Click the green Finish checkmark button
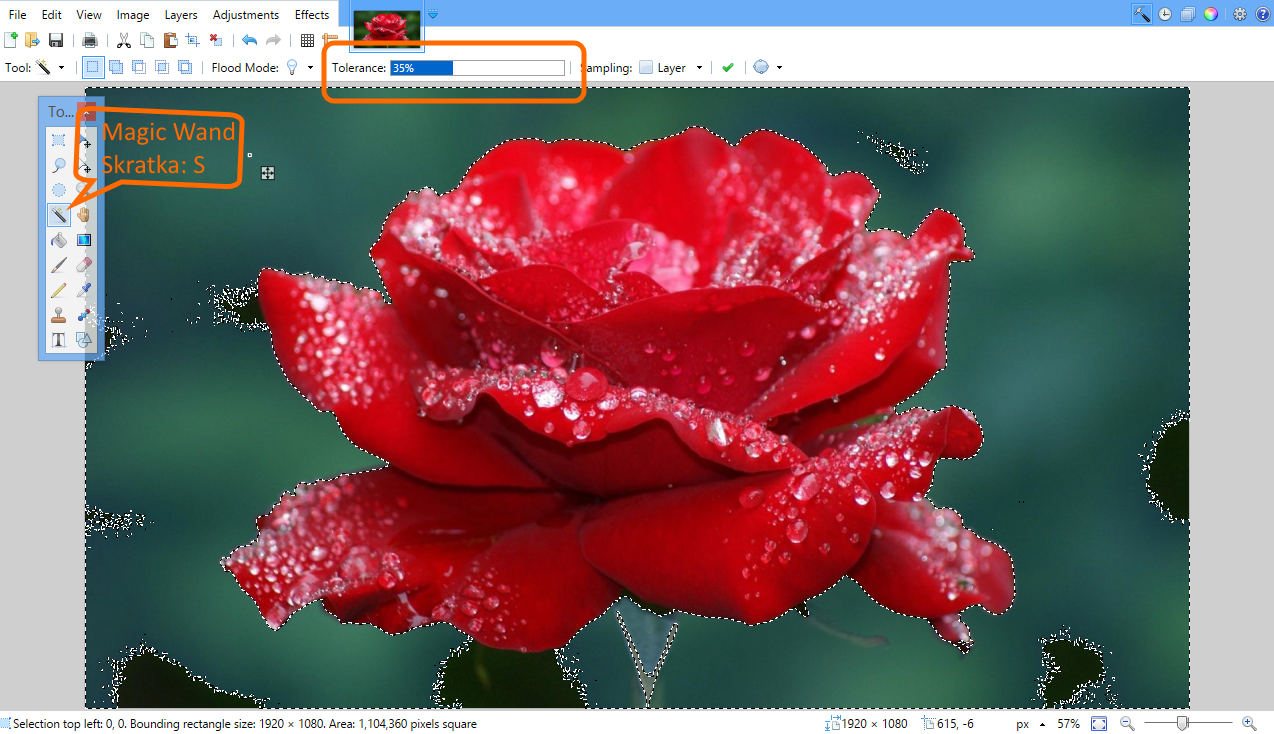The width and height of the screenshot is (1274, 734). point(728,67)
